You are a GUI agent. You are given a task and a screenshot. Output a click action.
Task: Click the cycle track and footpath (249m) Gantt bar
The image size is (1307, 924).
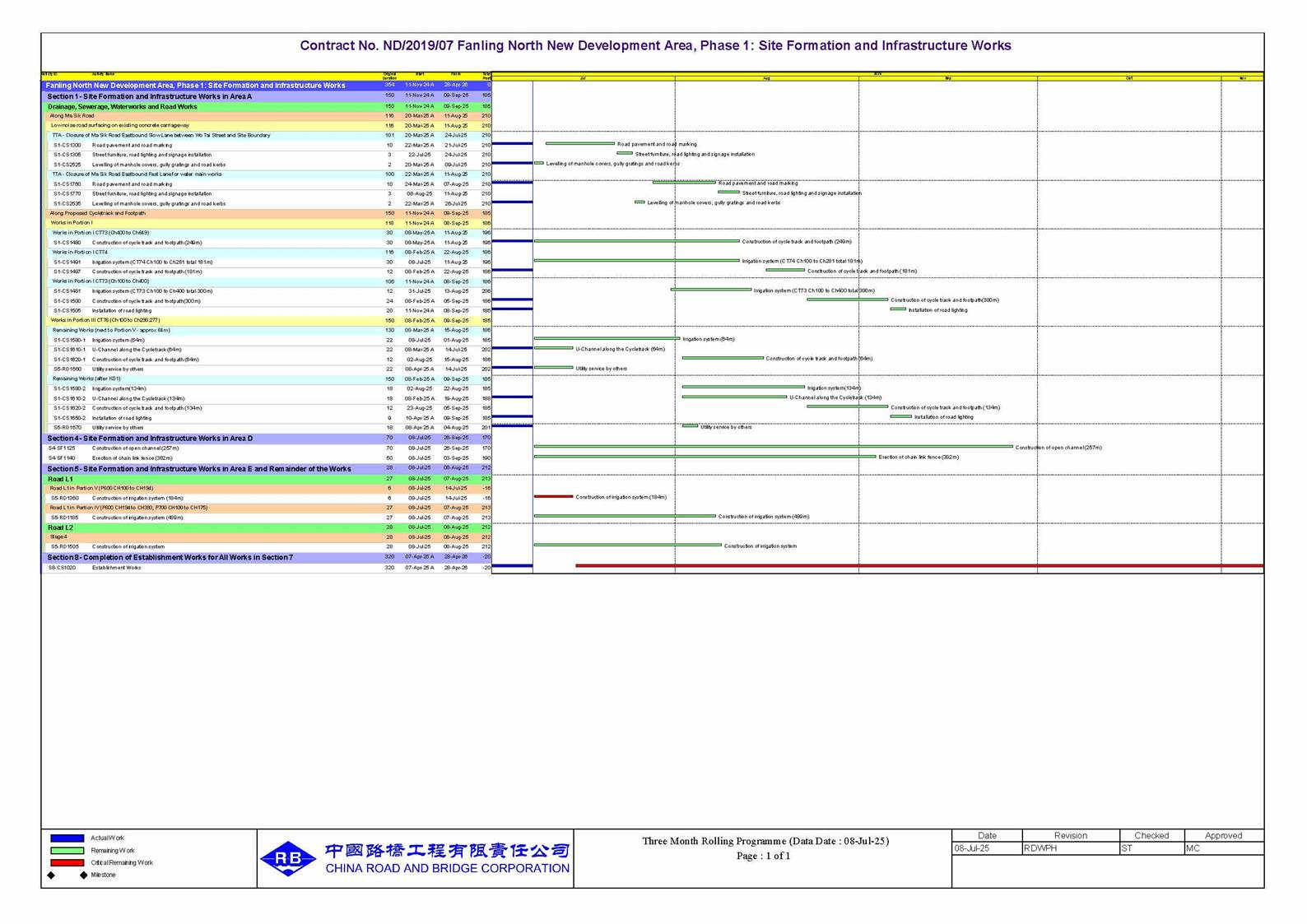pyautogui.click(x=637, y=241)
